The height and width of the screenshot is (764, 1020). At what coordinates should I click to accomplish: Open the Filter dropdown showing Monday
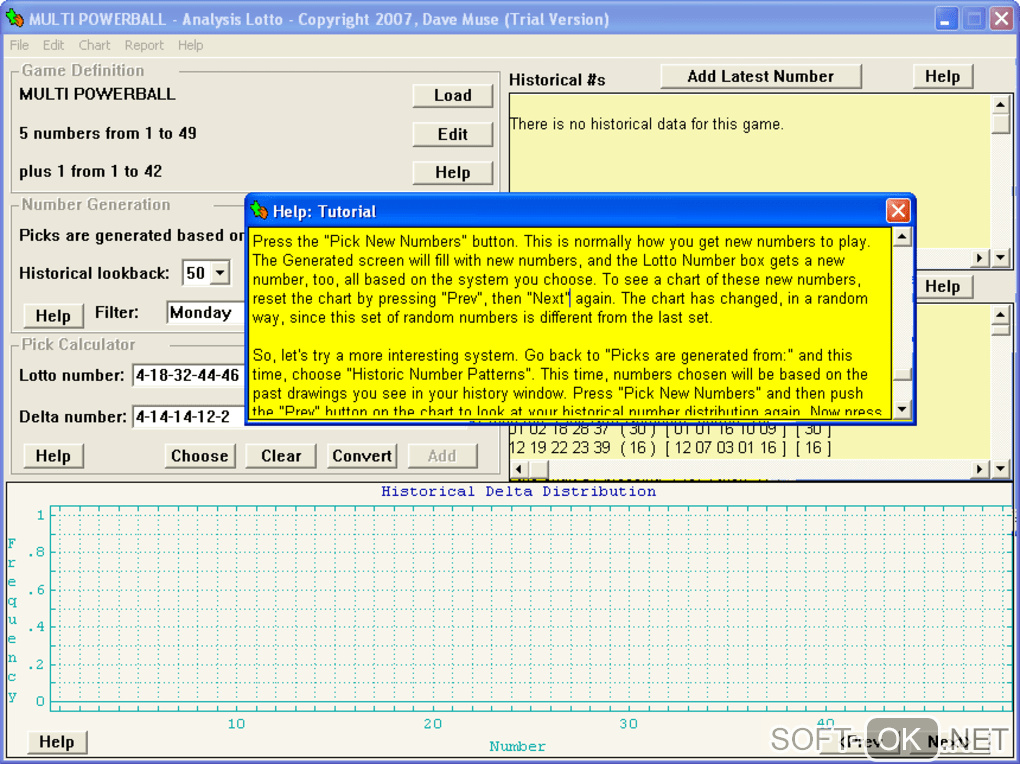coord(205,312)
